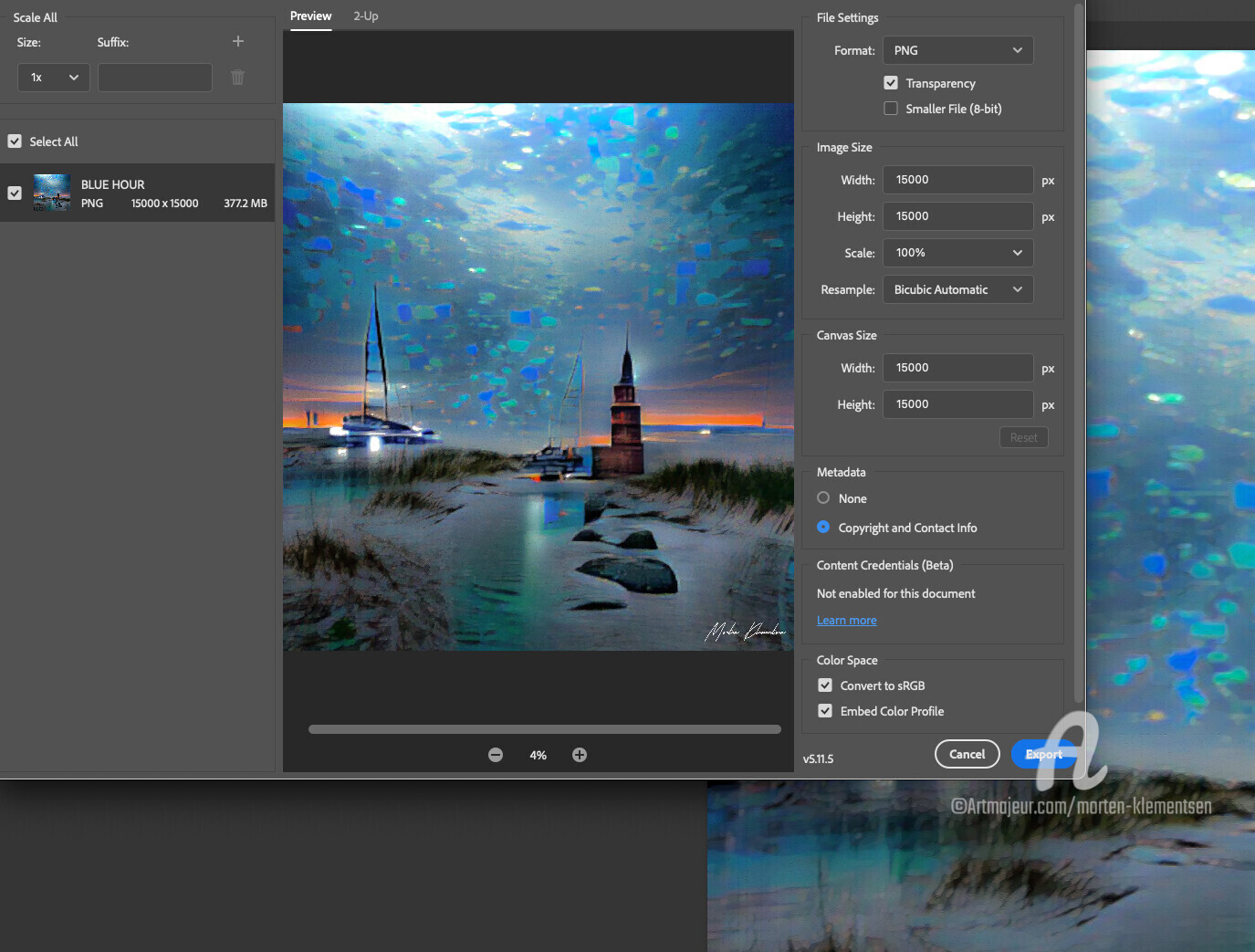Click the v5.11.5 version label
Image resolution: width=1255 pixels, height=952 pixels.
[819, 758]
